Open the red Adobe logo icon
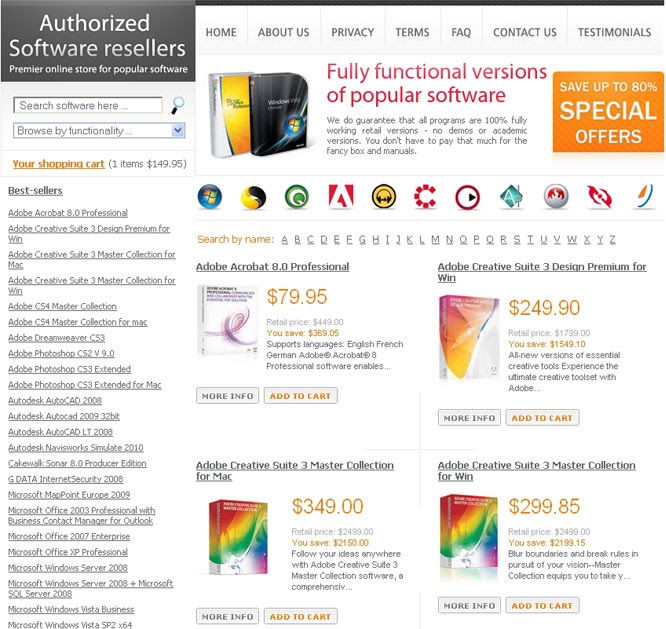 tap(341, 196)
